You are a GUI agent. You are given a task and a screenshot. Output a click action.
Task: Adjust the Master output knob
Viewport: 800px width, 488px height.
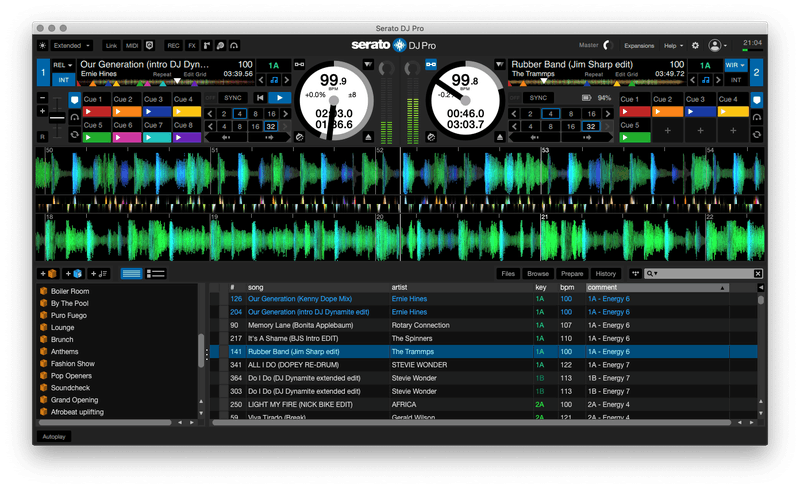pos(607,45)
